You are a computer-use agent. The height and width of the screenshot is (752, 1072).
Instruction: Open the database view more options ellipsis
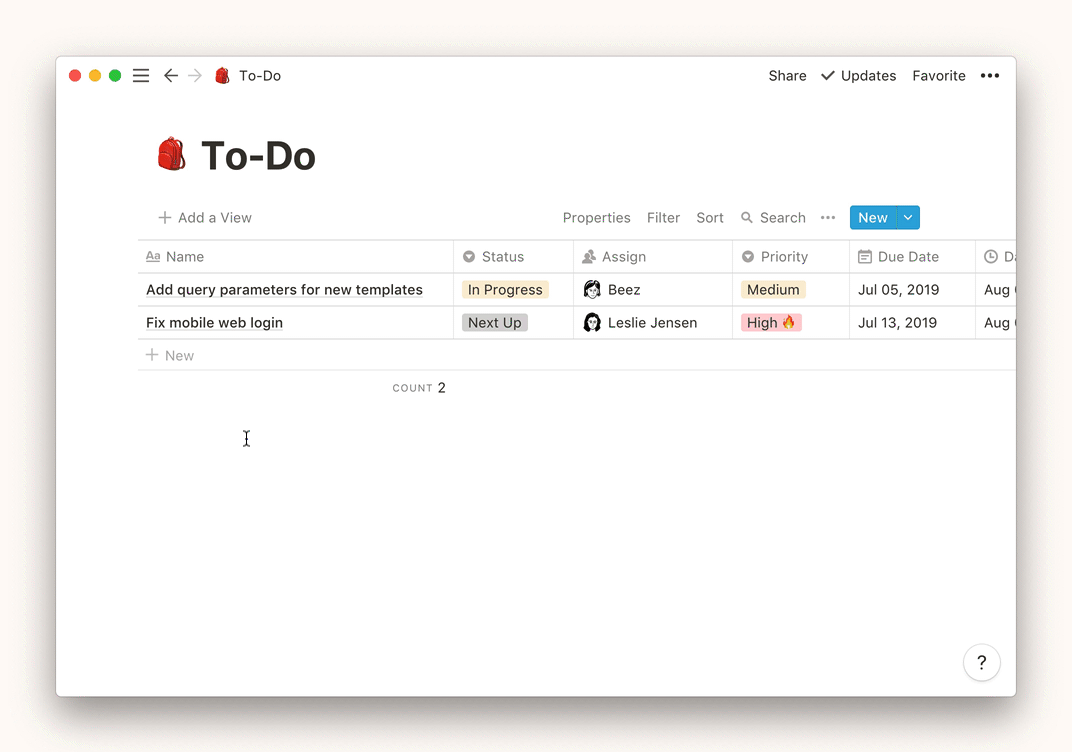(828, 218)
